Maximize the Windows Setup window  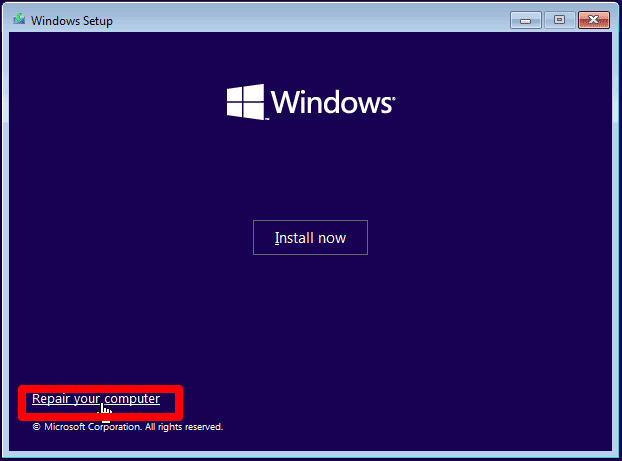point(558,19)
